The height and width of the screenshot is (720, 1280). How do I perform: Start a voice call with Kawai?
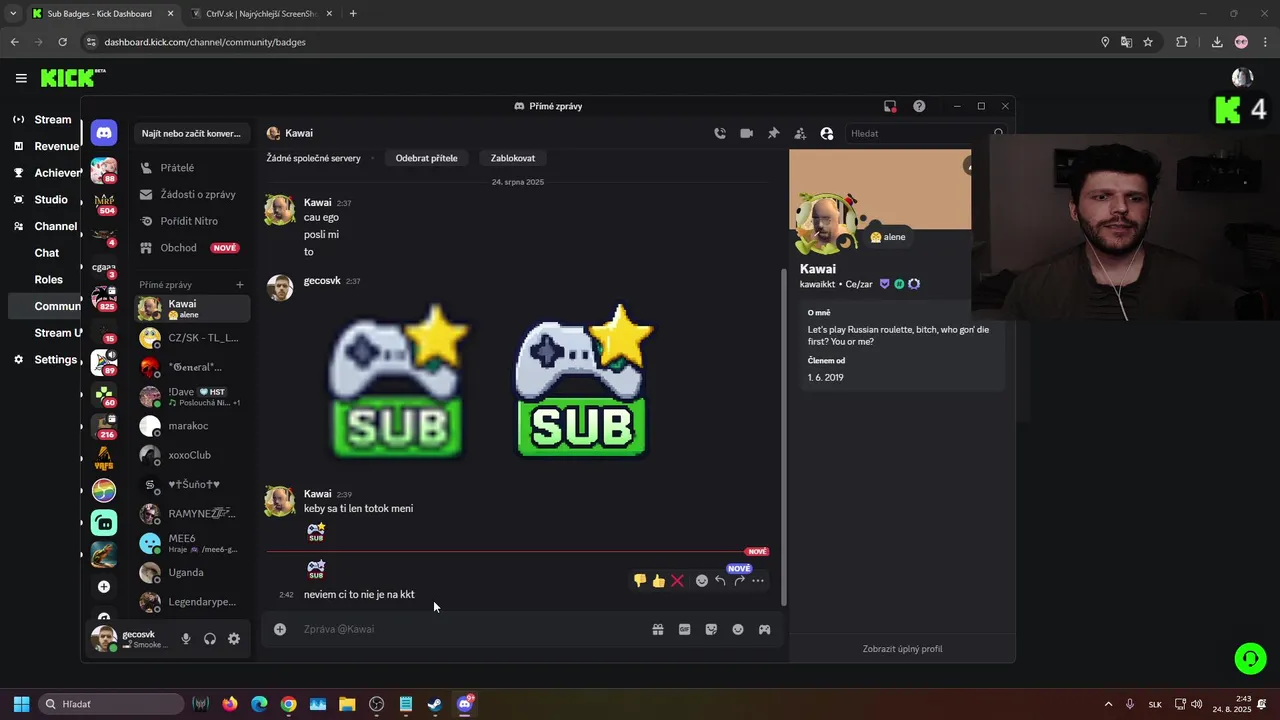pos(720,133)
